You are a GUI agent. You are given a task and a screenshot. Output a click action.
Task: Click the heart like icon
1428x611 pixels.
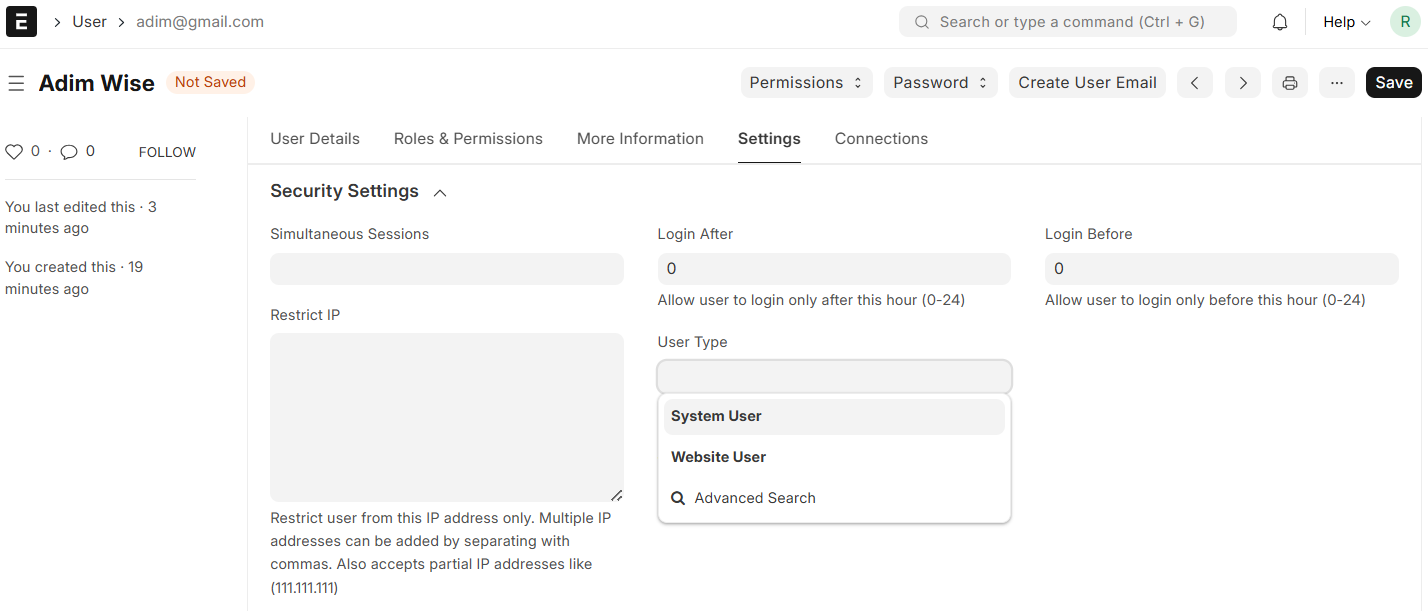point(14,152)
